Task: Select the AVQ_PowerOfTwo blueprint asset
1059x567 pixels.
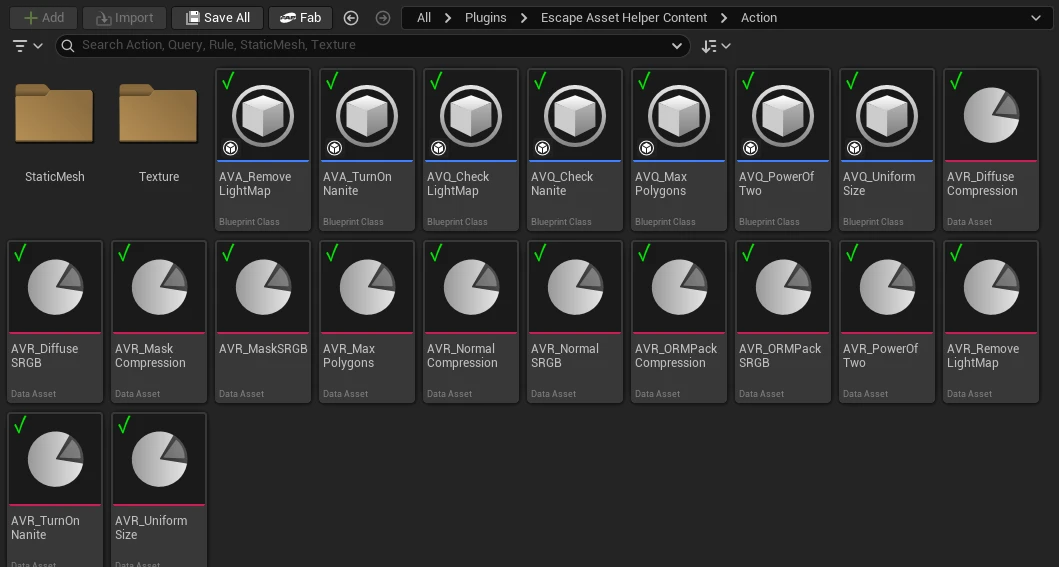Action: click(x=783, y=150)
